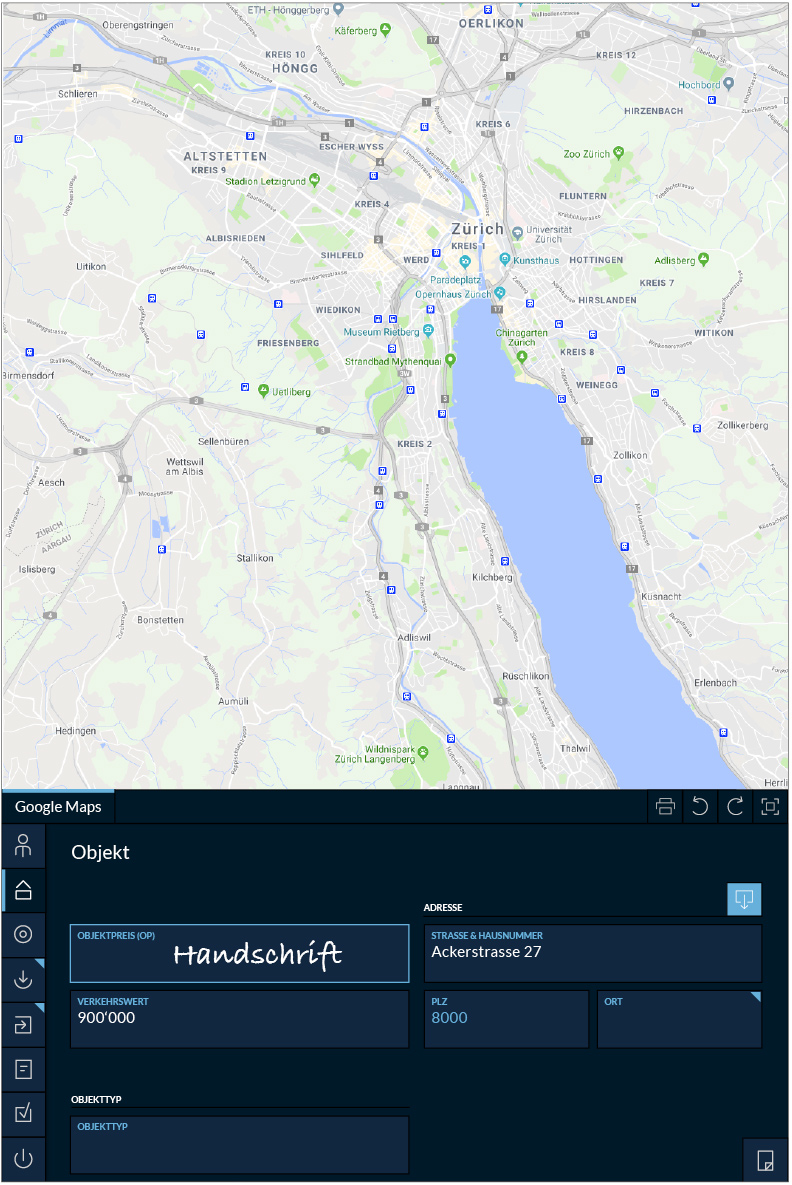Click the Zoo Zürich marker on map

(x=618, y=153)
